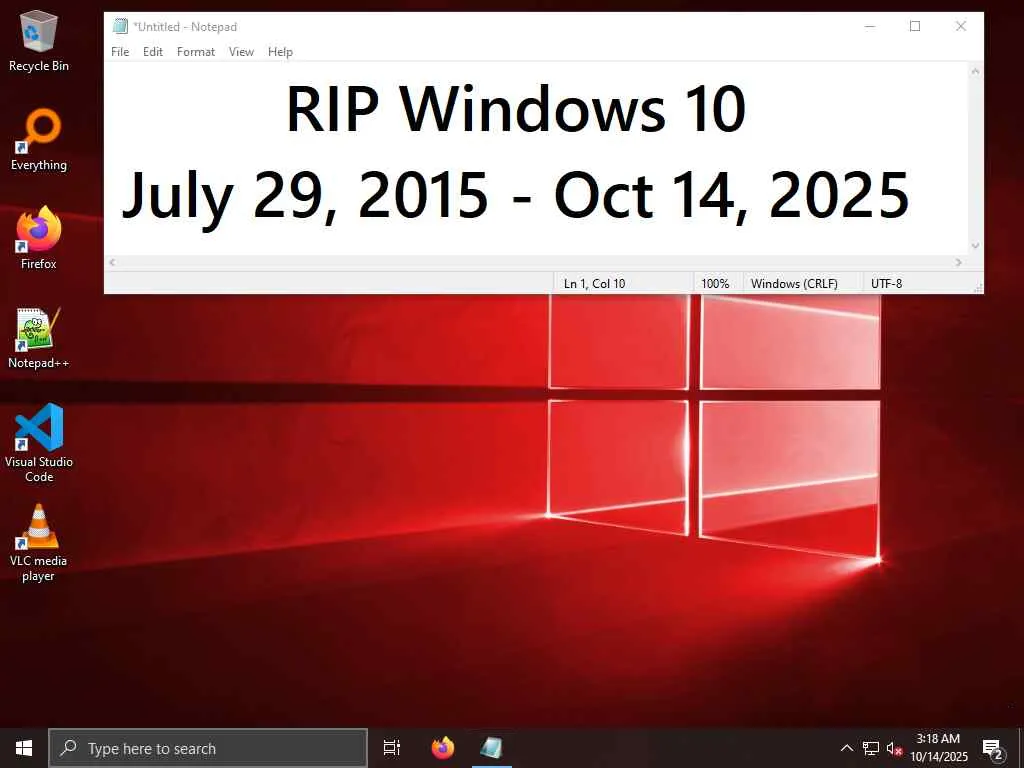Screen dimensions: 1024x768
Task: Select the Notepad++ desktop shortcut
Action: pos(39,338)
